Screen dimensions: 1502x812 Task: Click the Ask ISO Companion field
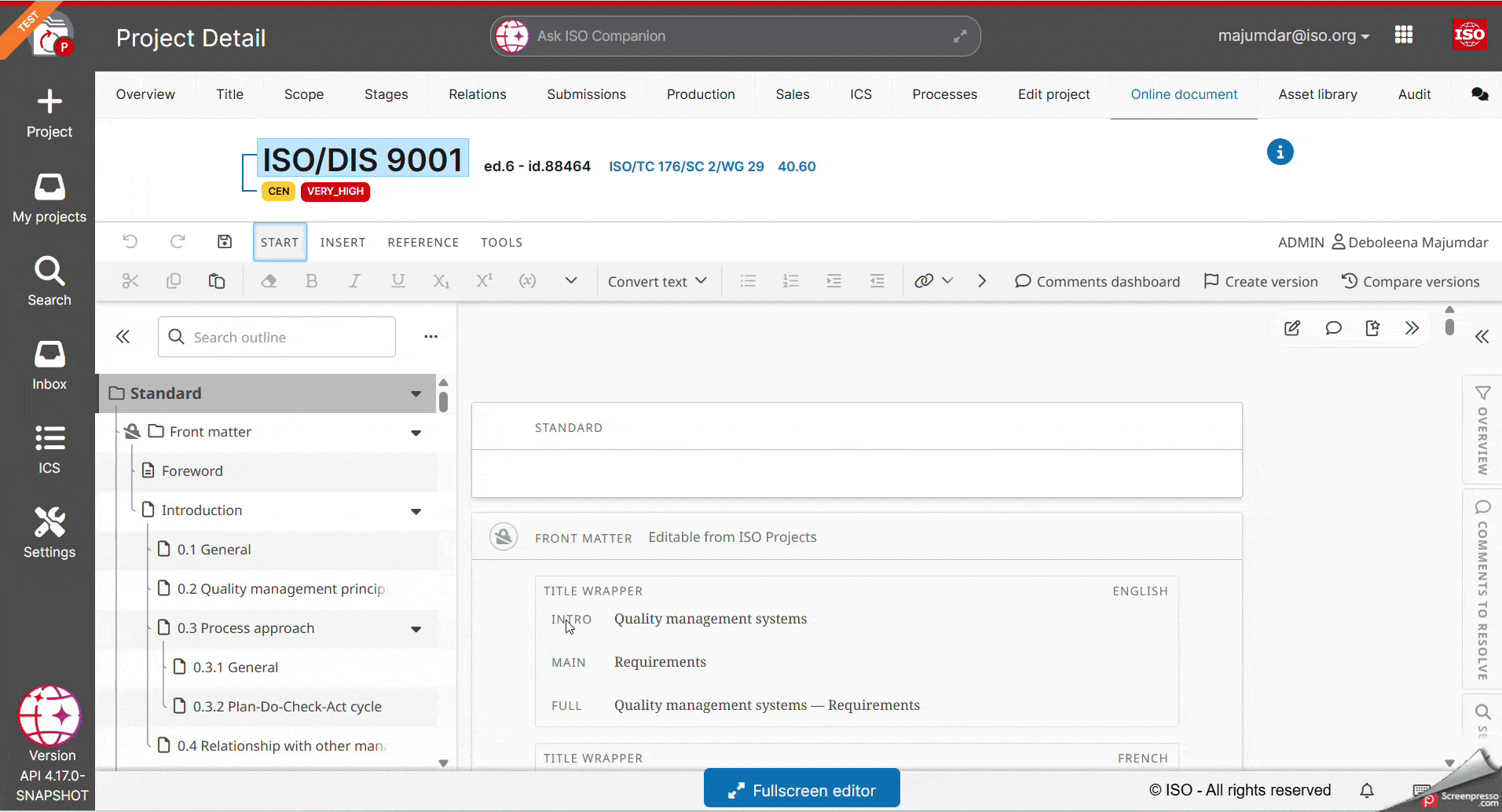click(x=735, y=36)
